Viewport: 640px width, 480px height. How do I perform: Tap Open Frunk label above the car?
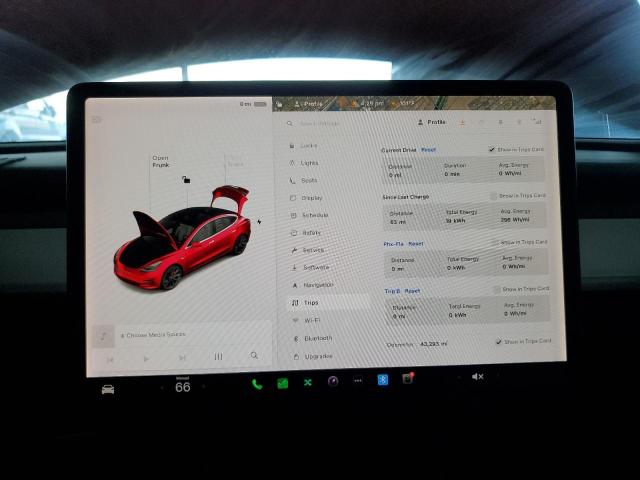[160, 161]
